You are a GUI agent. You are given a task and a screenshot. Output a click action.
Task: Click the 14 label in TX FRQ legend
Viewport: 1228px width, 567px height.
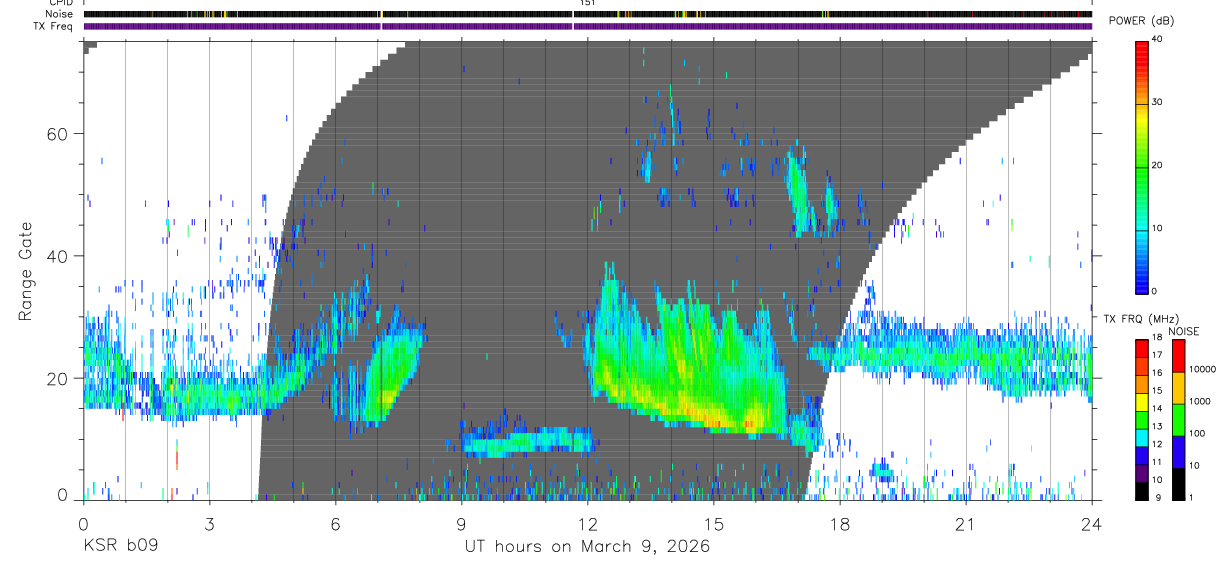click(1155, 408)
